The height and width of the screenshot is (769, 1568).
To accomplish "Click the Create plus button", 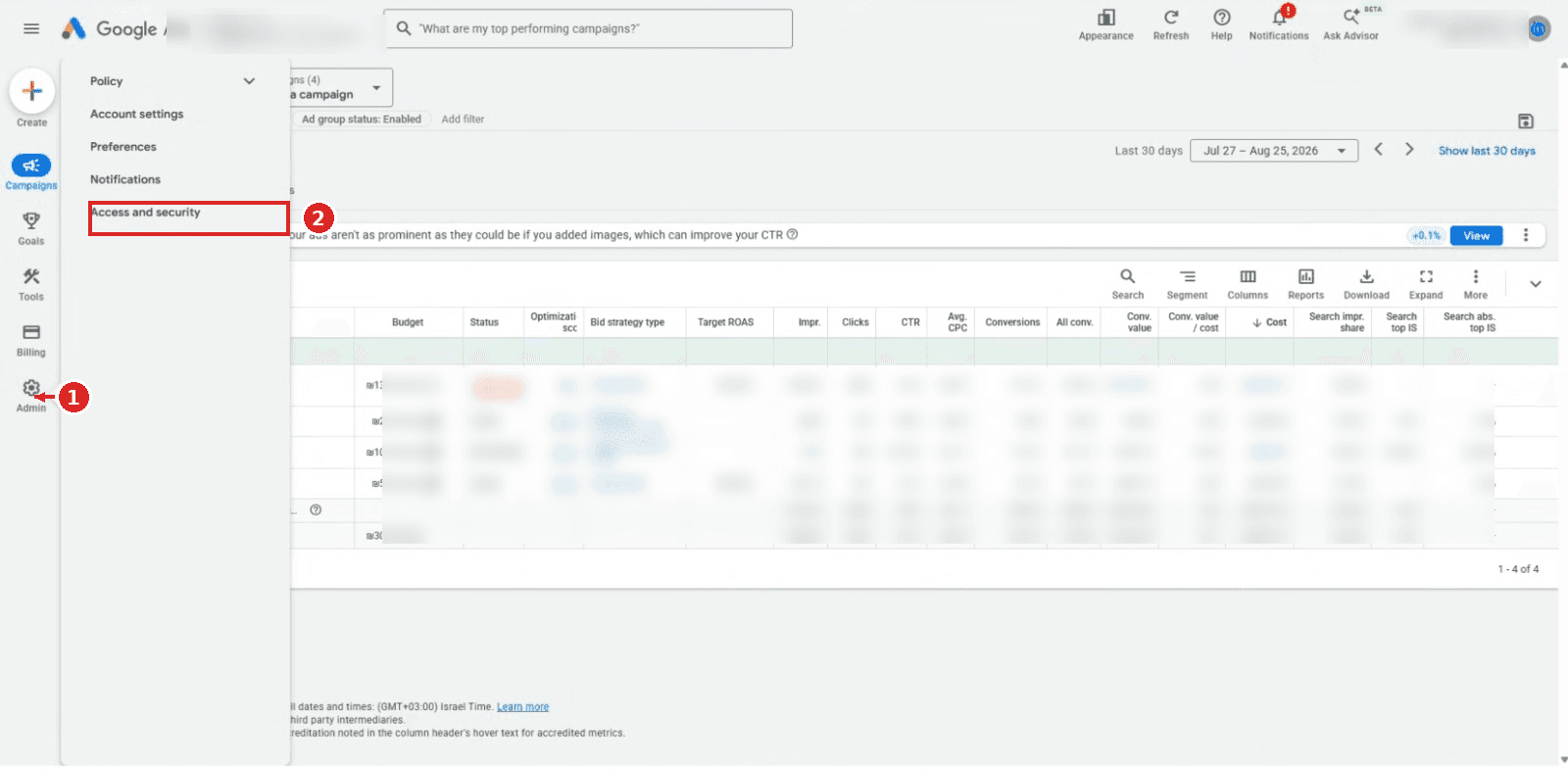I will 31,91.
